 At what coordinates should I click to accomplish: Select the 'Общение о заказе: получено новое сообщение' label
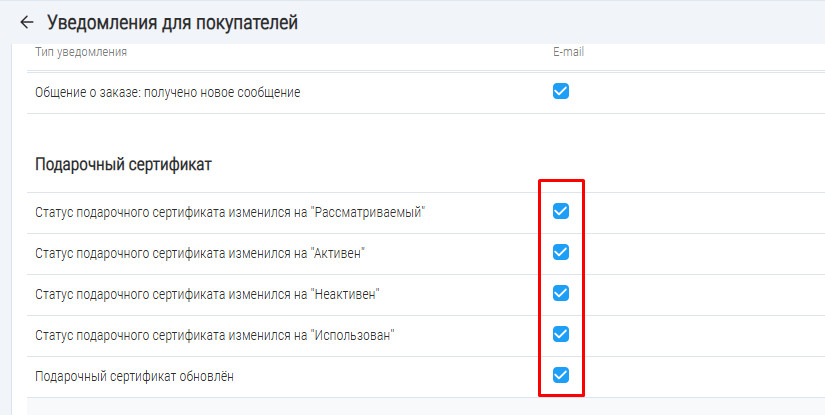(x=167, y=93)
